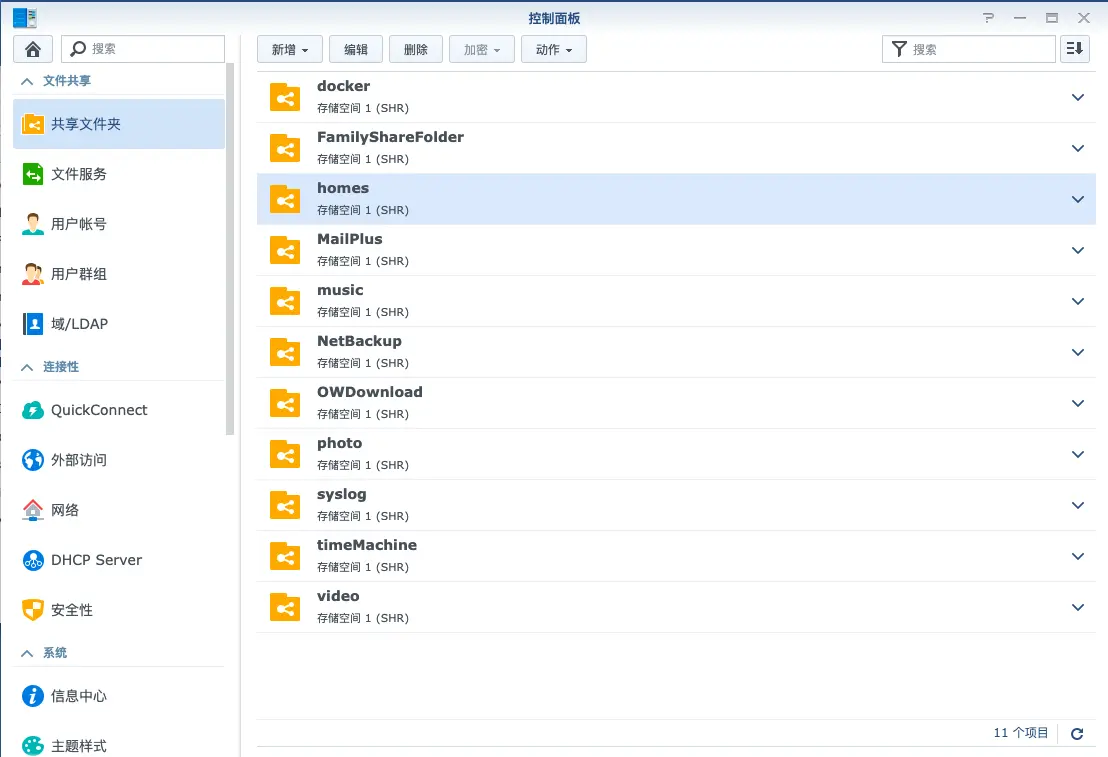Select the MailPlus folder name
The image size is (1108, 757).
coord(350,239)
